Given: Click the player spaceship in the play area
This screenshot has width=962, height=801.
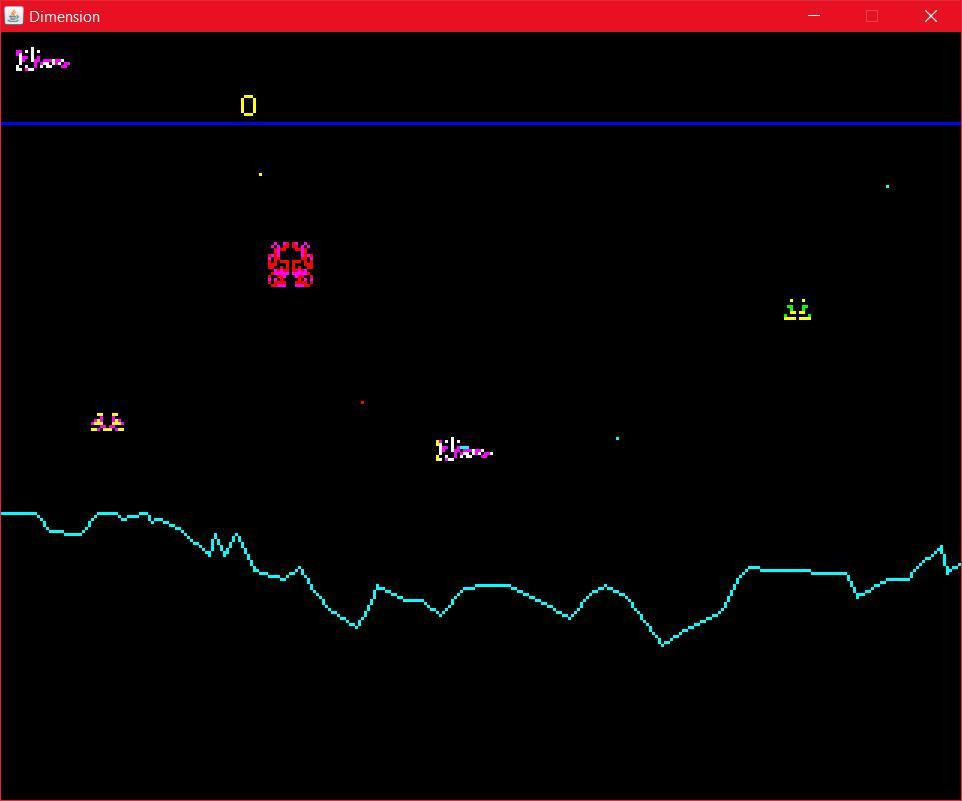Looking at the screenshot, I should pos(464,450).
